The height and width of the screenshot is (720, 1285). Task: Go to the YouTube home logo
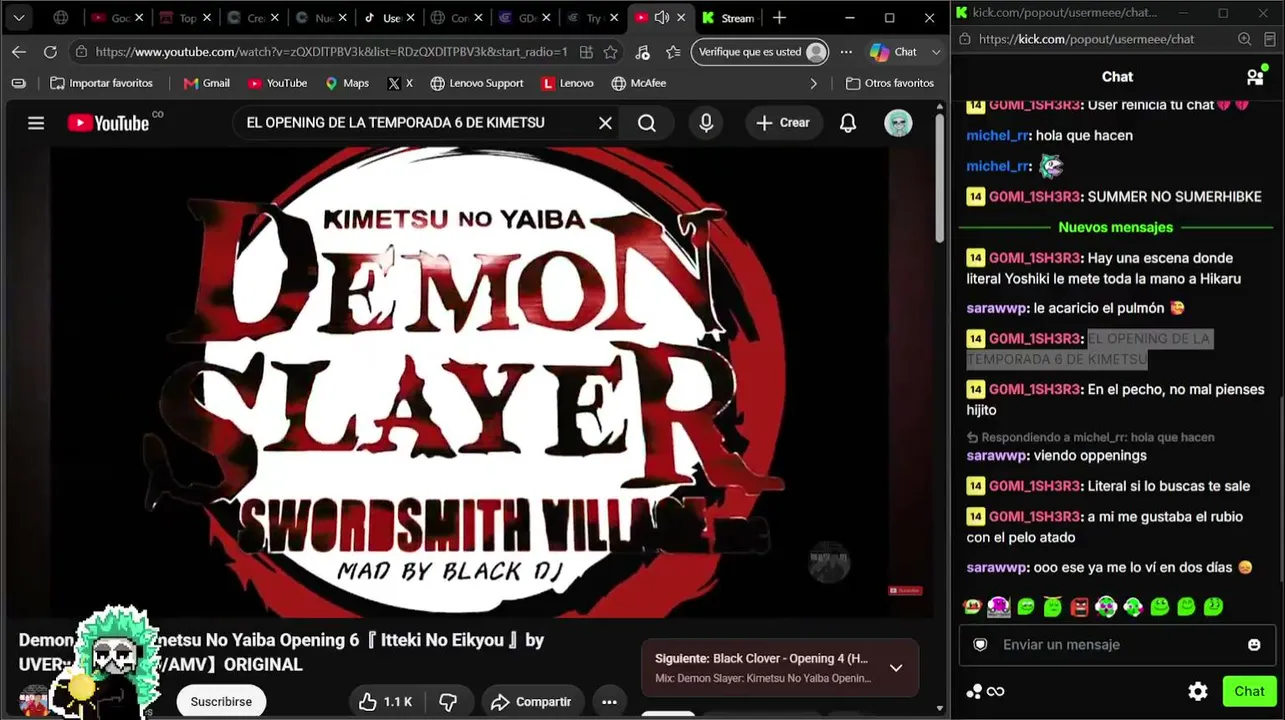point(108,123)
